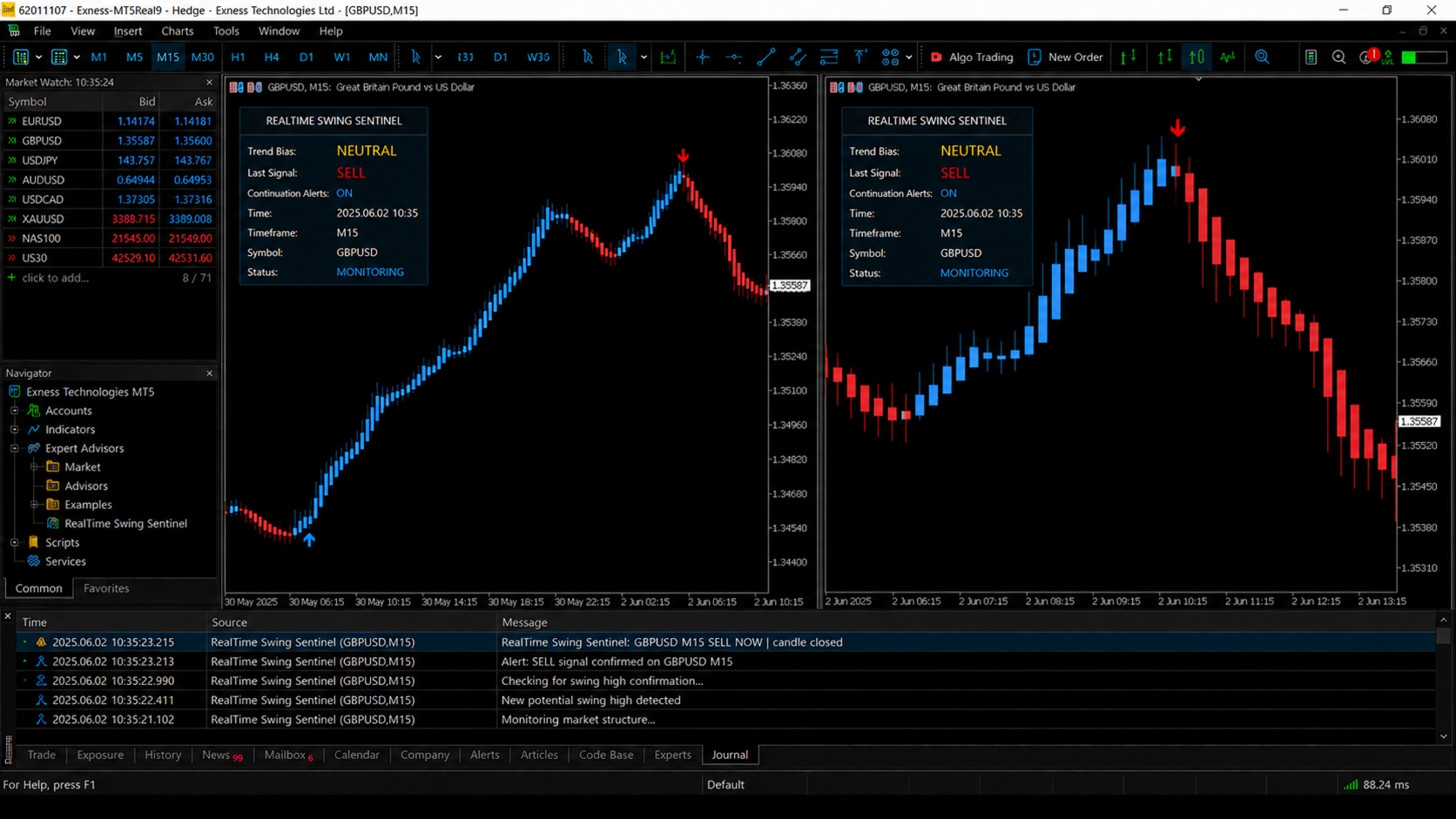Select XAUUSD row in Market Watch
This screenshot has width=1456, height=819.
tap(109, 218)
